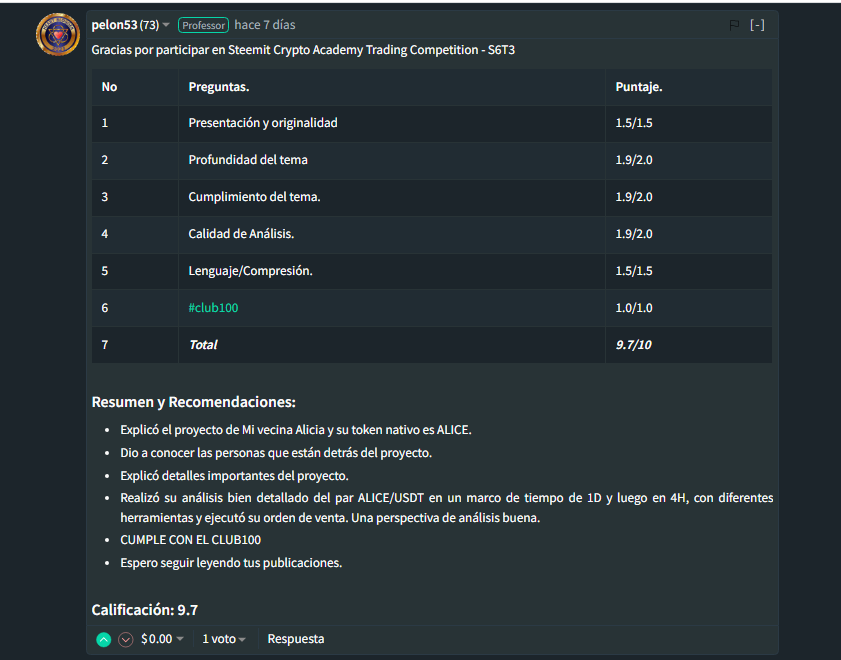Open the 'hace 7 días' timestamp link

coord(265,25)
